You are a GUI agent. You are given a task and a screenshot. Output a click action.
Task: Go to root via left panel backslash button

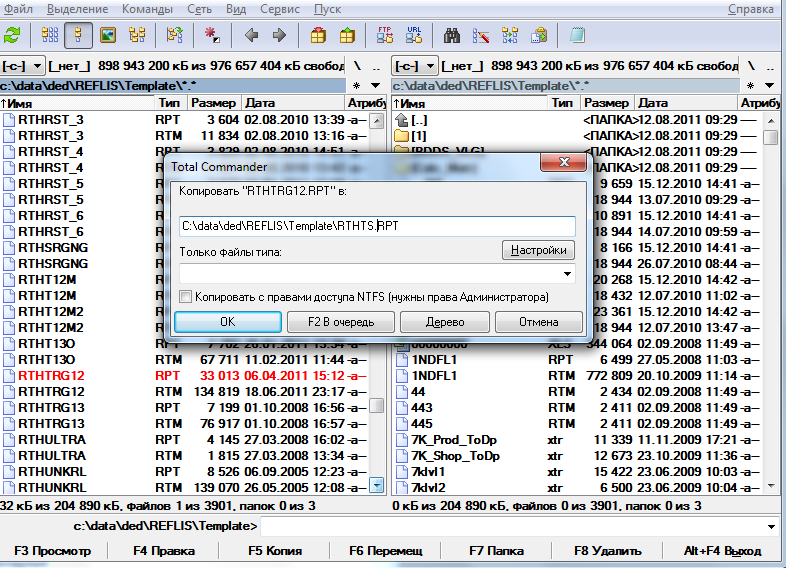(x=357, y=66)
